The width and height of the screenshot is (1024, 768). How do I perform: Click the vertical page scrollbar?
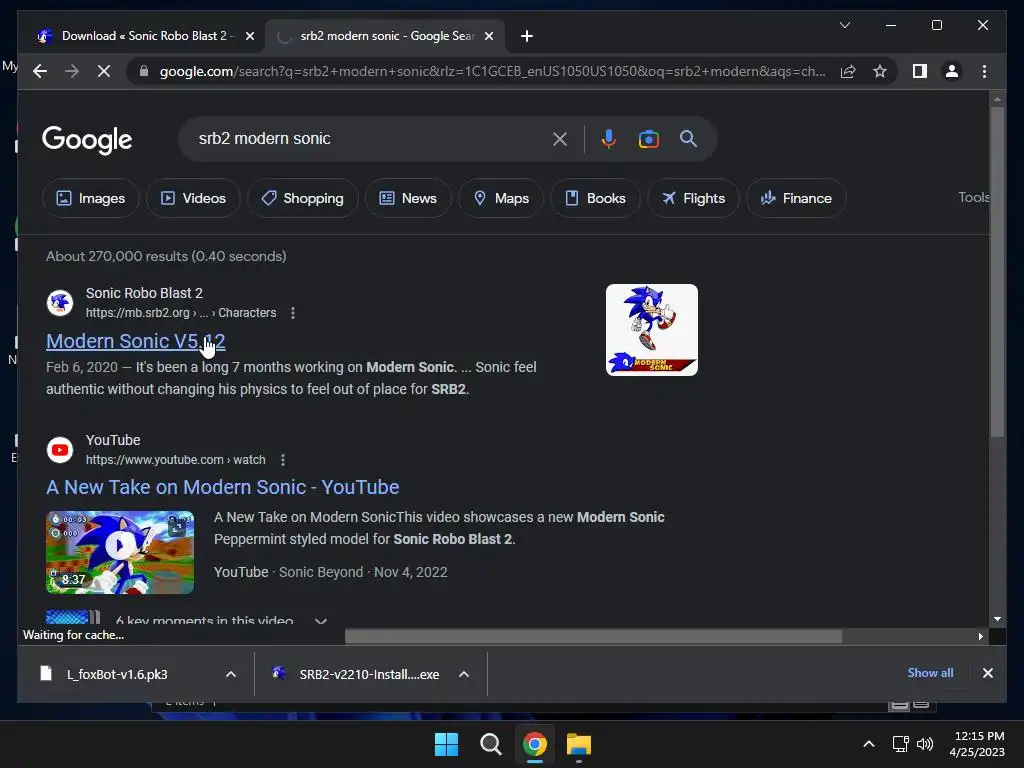[997, 271]
